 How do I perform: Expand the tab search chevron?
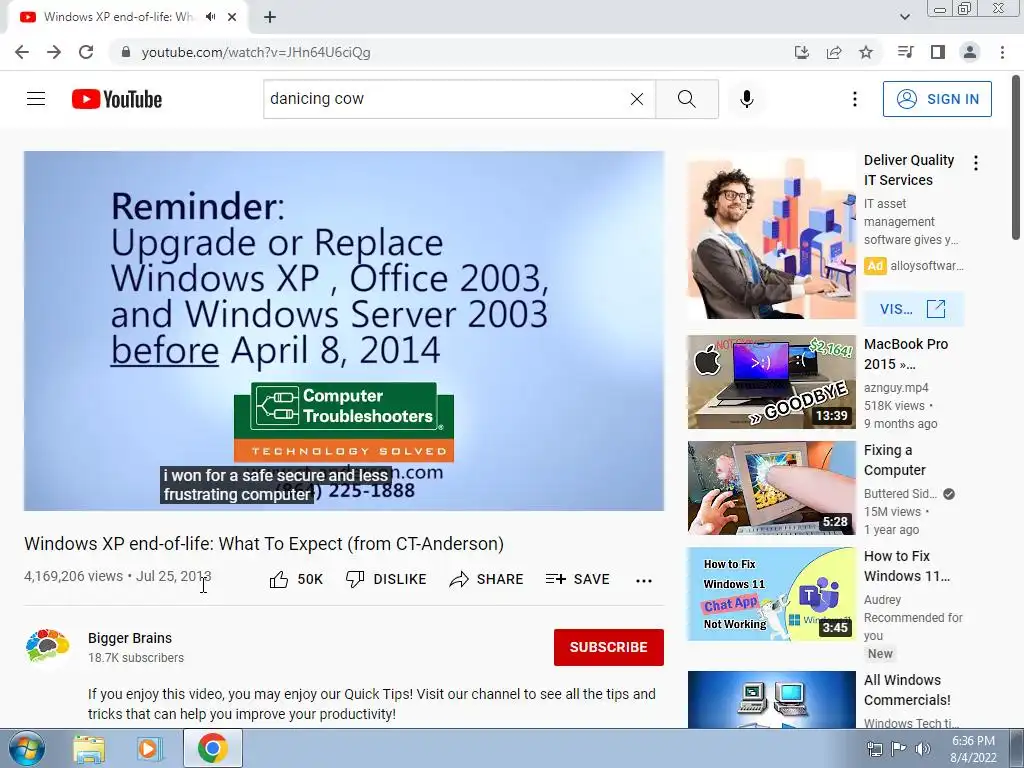pos(904,17)
